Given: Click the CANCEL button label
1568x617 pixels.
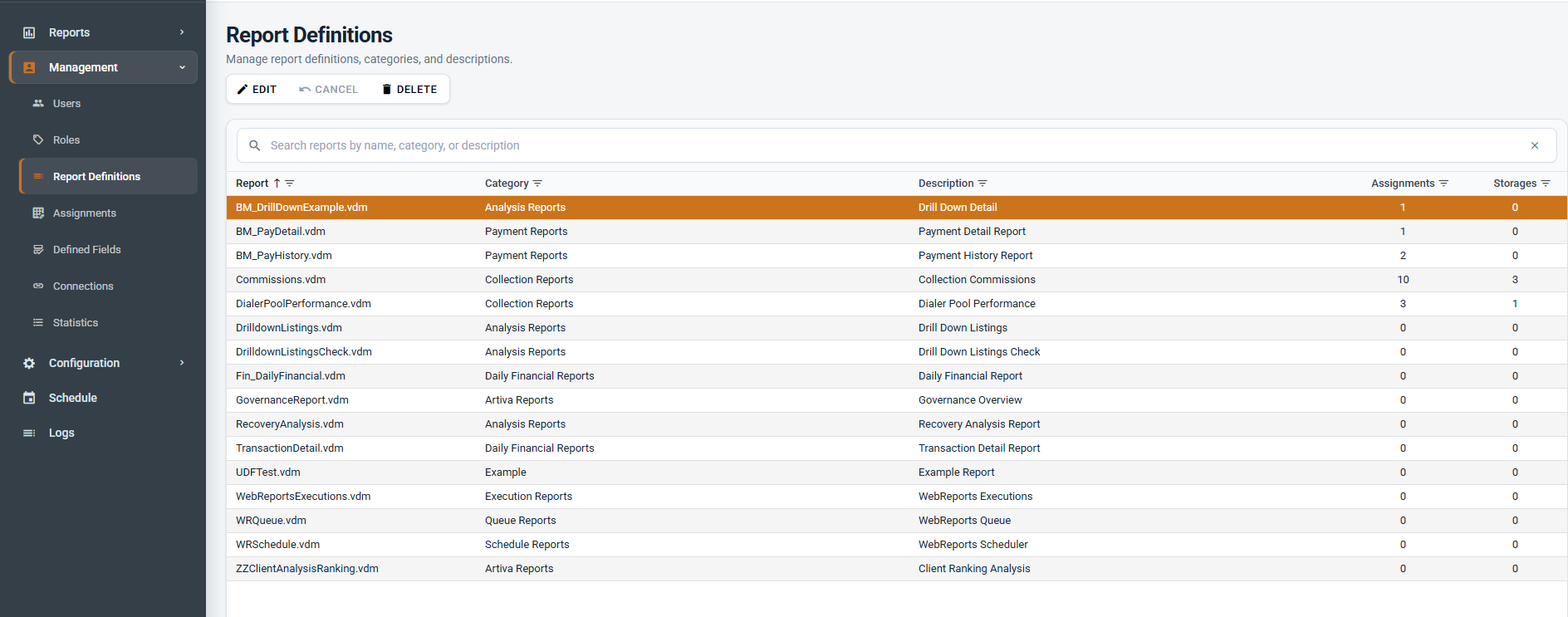Looking at the screenshot, I should tap(336, 90).
